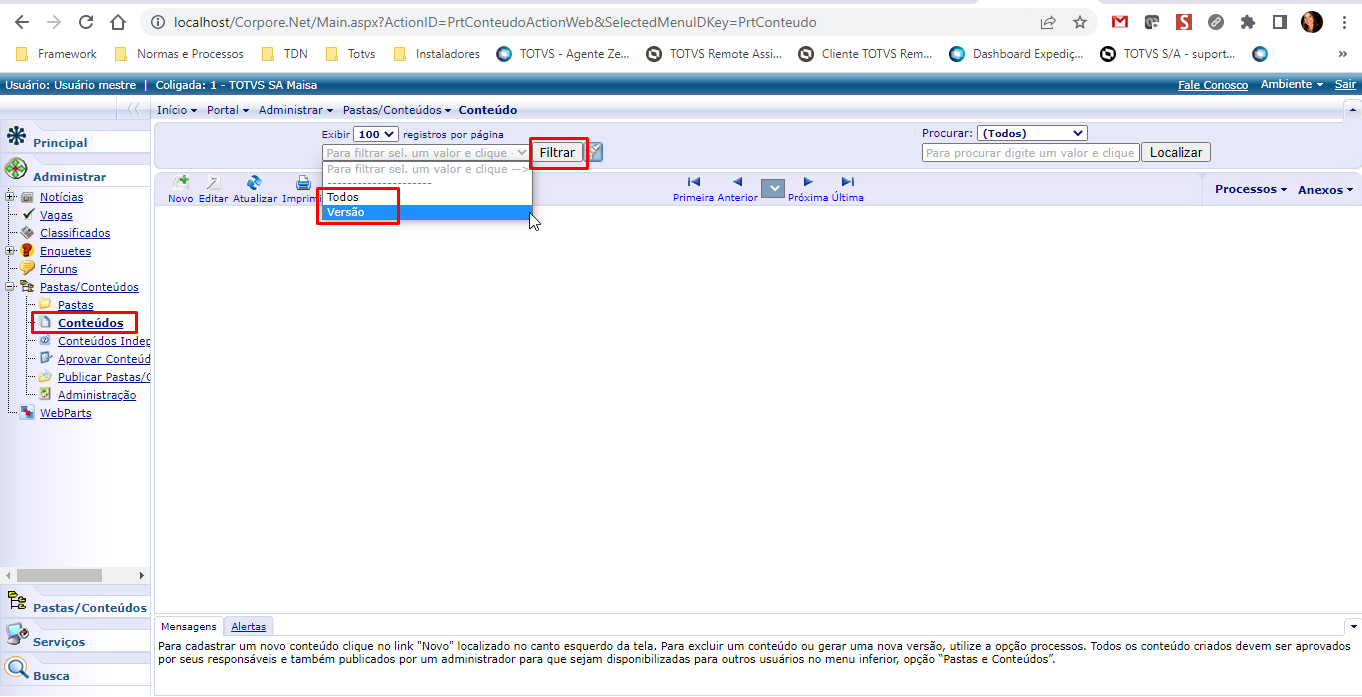Open the Busca magnifier section
This screenshot has width=1362, height=697.
(16, 669)
